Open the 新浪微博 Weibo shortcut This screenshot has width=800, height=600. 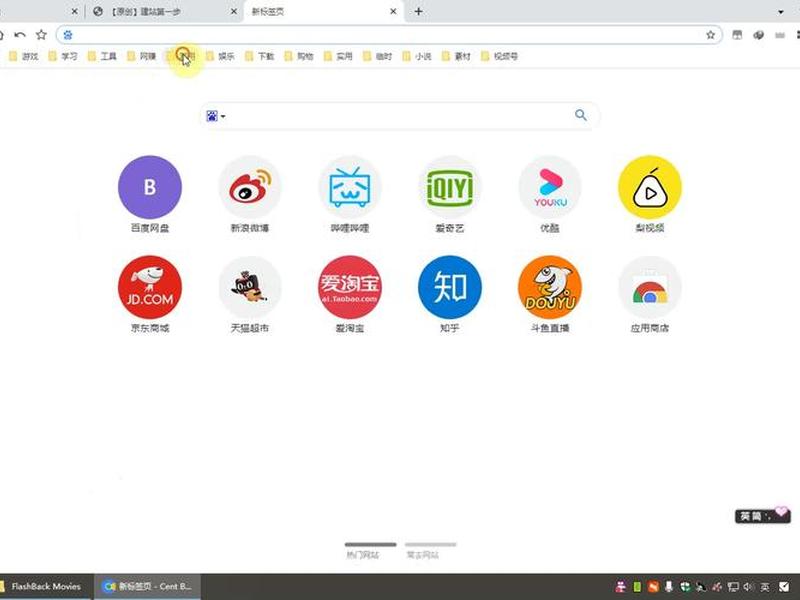(x=249, y=194)
